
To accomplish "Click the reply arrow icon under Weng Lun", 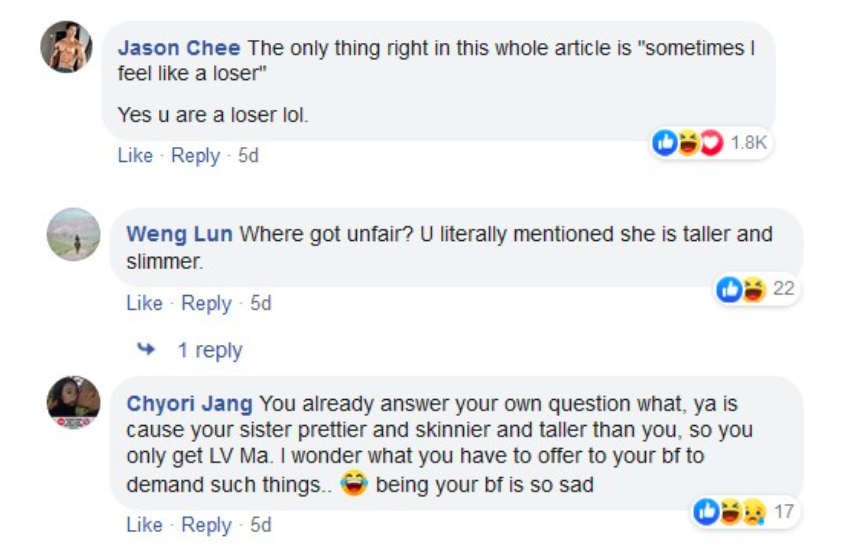I will coord(147,350).
